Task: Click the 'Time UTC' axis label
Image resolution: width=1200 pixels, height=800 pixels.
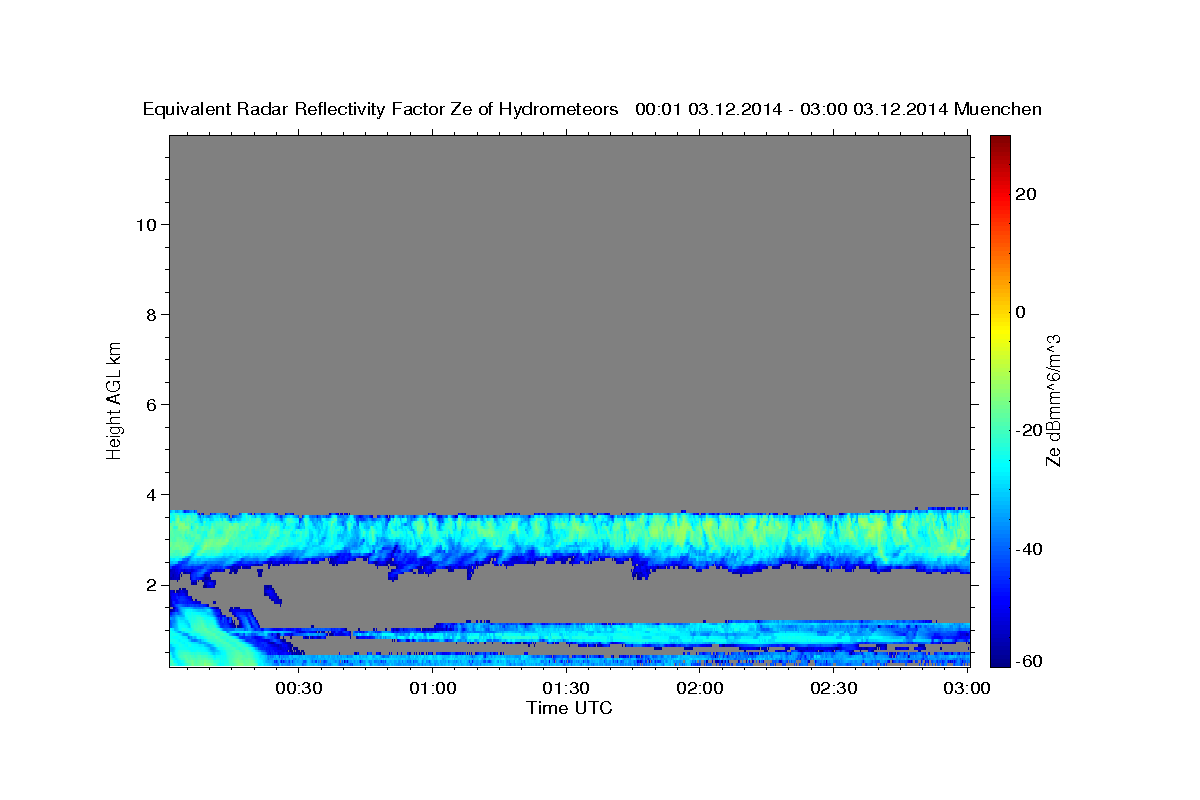Action: click(569, 708)
